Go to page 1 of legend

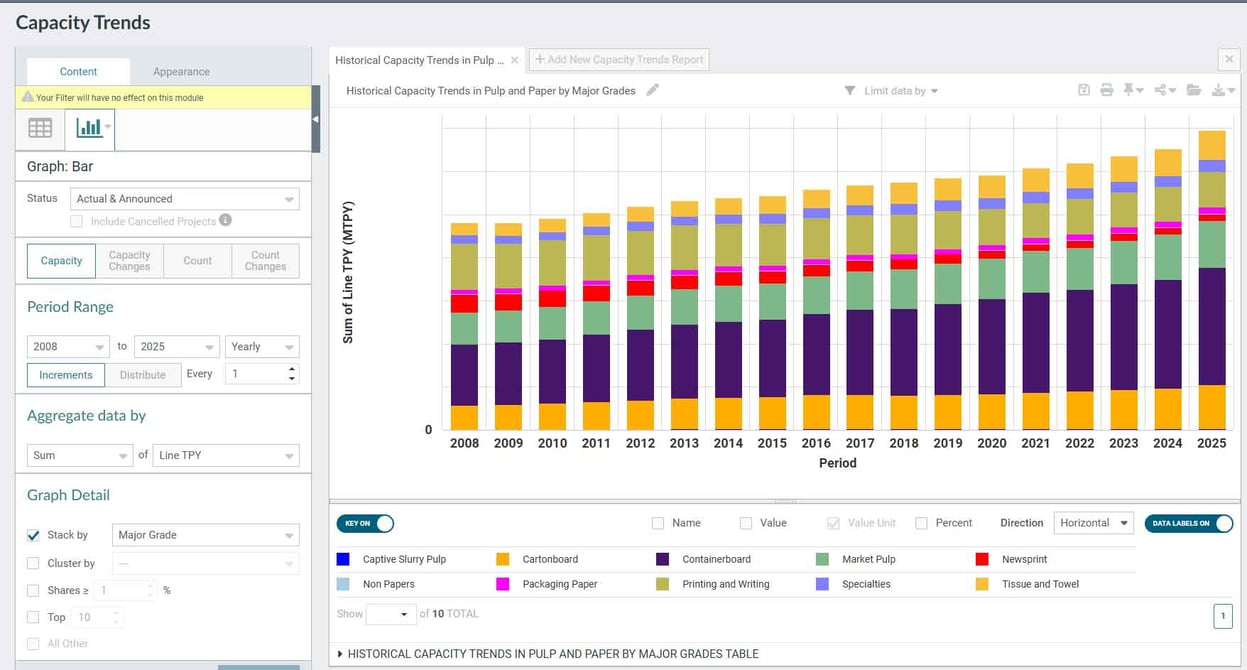tap(1223, 616)
